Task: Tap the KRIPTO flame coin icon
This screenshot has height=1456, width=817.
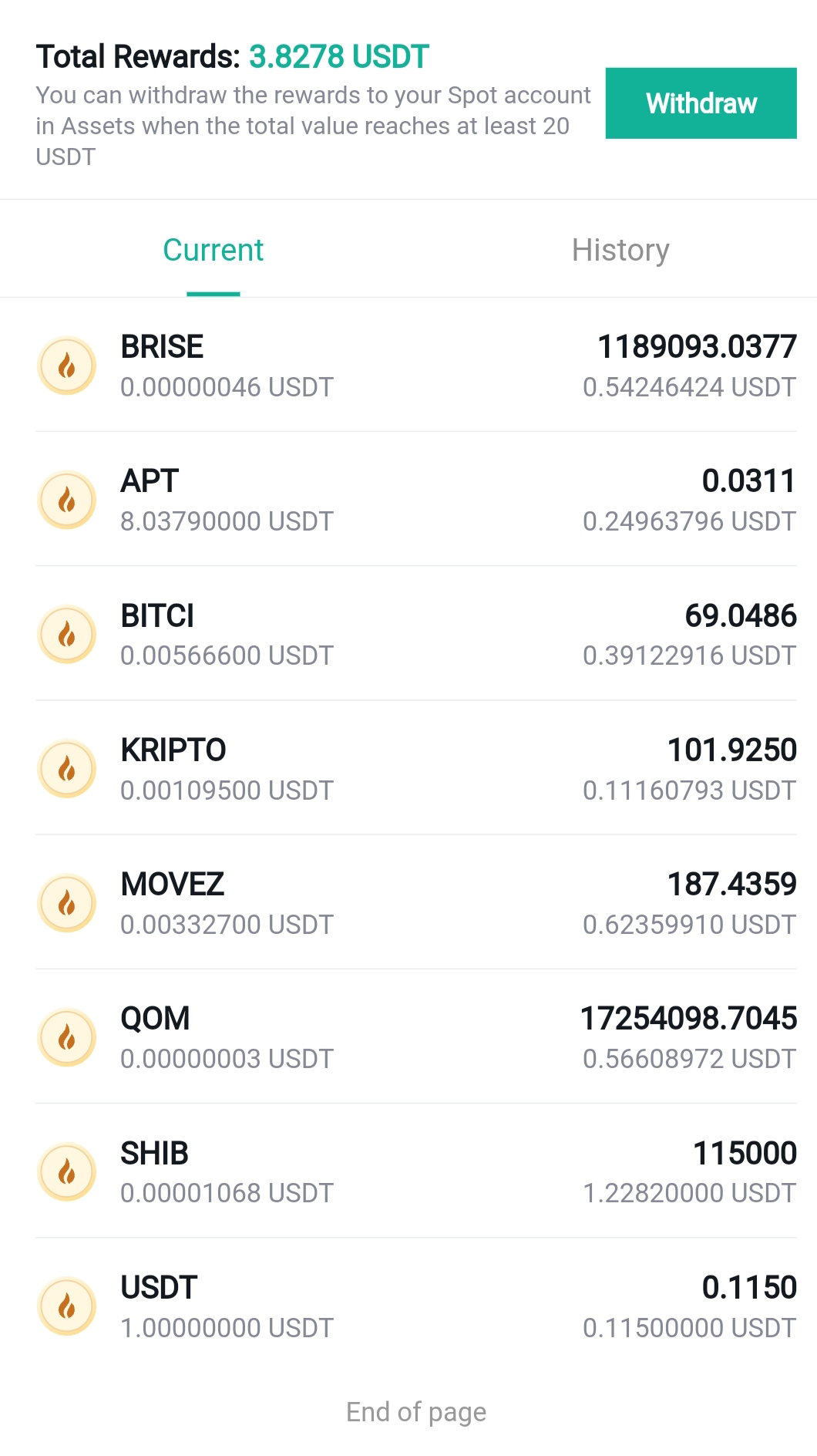Action: 67,769
